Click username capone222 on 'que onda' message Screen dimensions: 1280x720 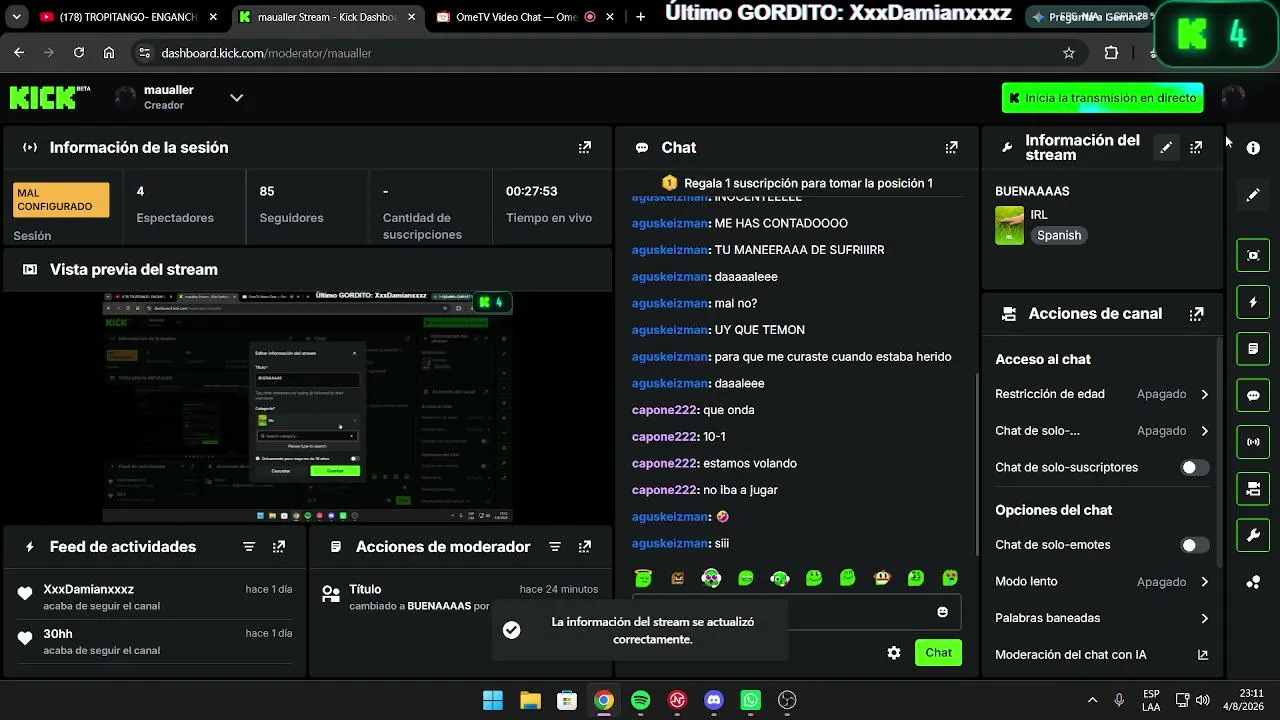(664, 410)
